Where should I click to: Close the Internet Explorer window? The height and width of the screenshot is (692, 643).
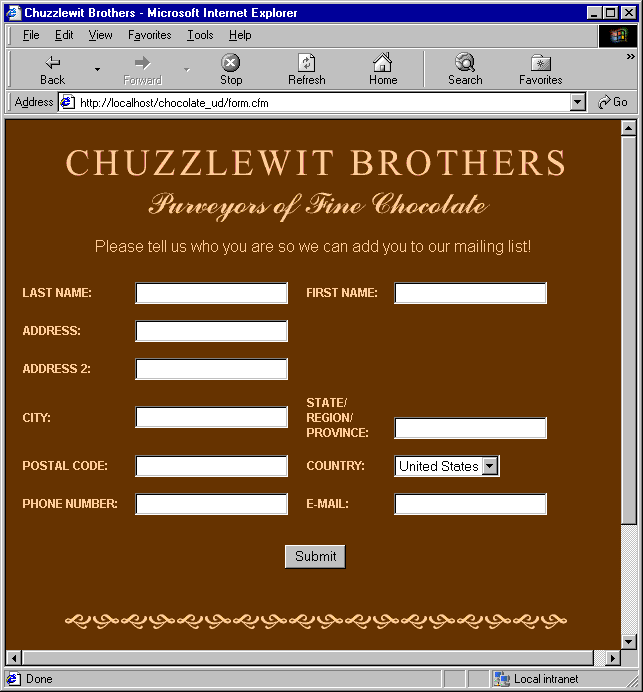pos(628,13)
